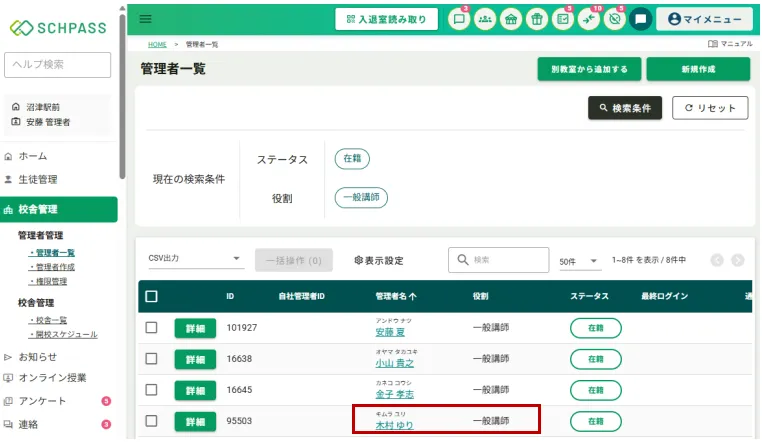Click the speech bubble icon with badge 3
This screenshot has height=442, width=762.
(459, 19)
